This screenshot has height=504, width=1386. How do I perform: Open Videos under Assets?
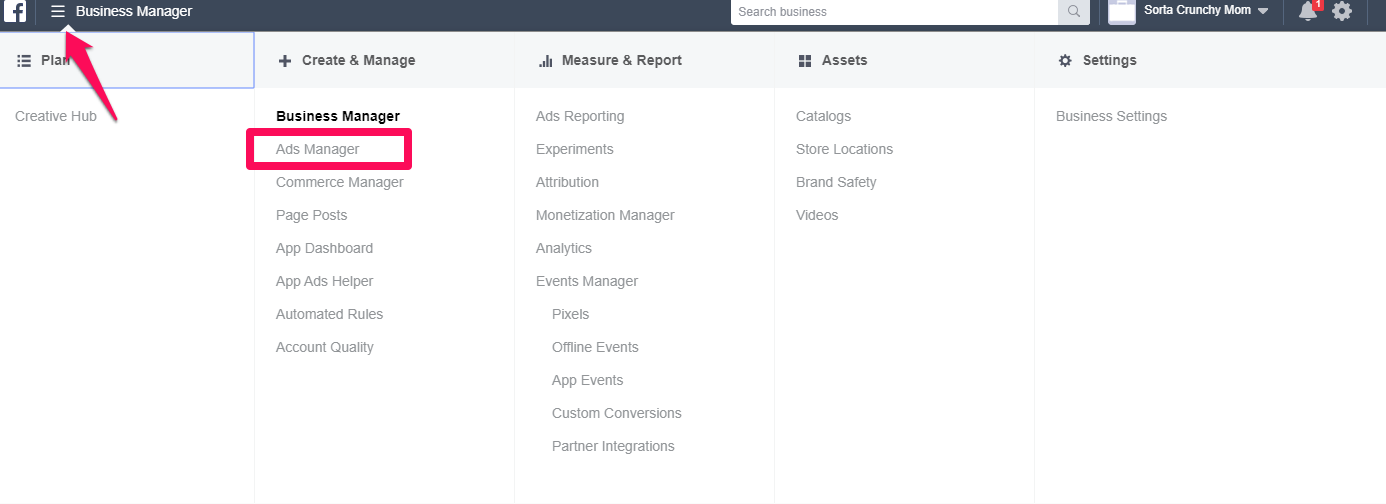[817, 215]
